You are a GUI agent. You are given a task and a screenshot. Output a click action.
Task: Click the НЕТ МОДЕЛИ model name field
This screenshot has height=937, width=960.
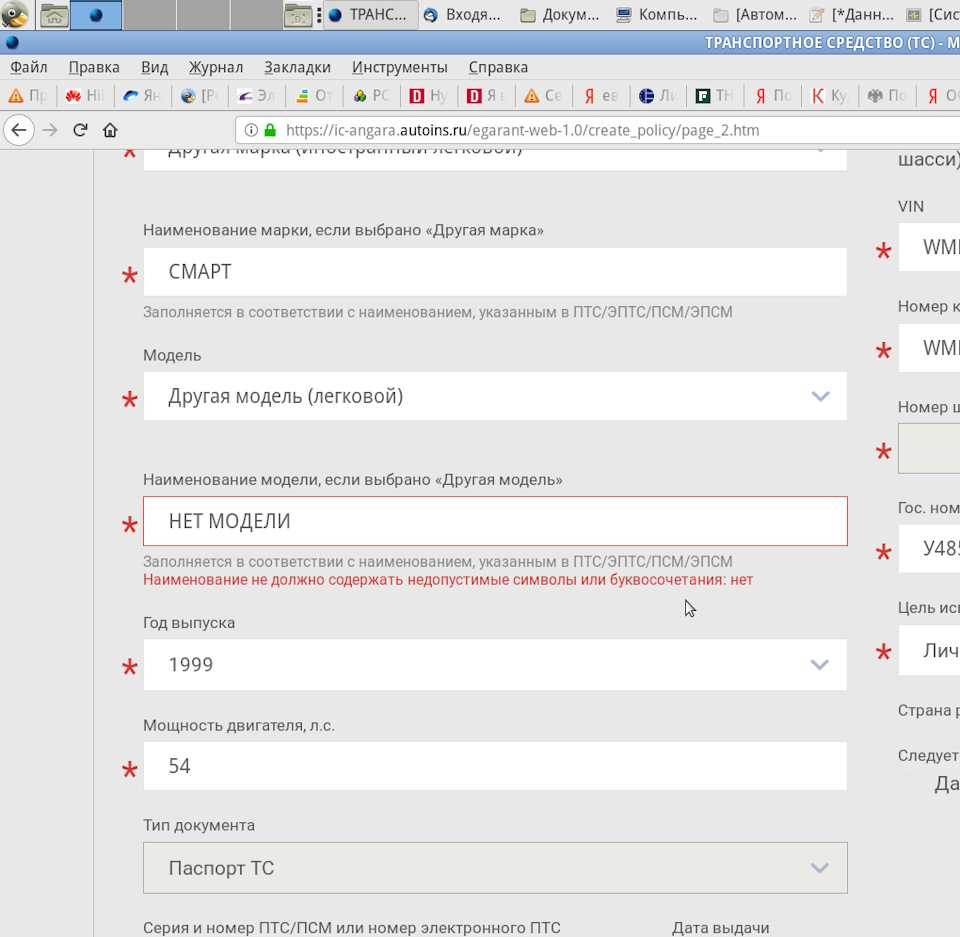click(495, 521)
